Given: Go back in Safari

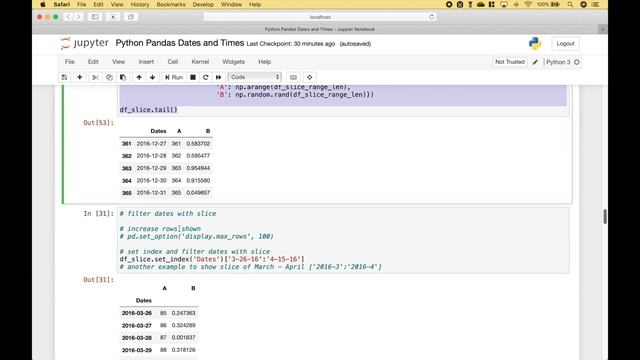Looking at the screenshot, I should tap(68, 17).
